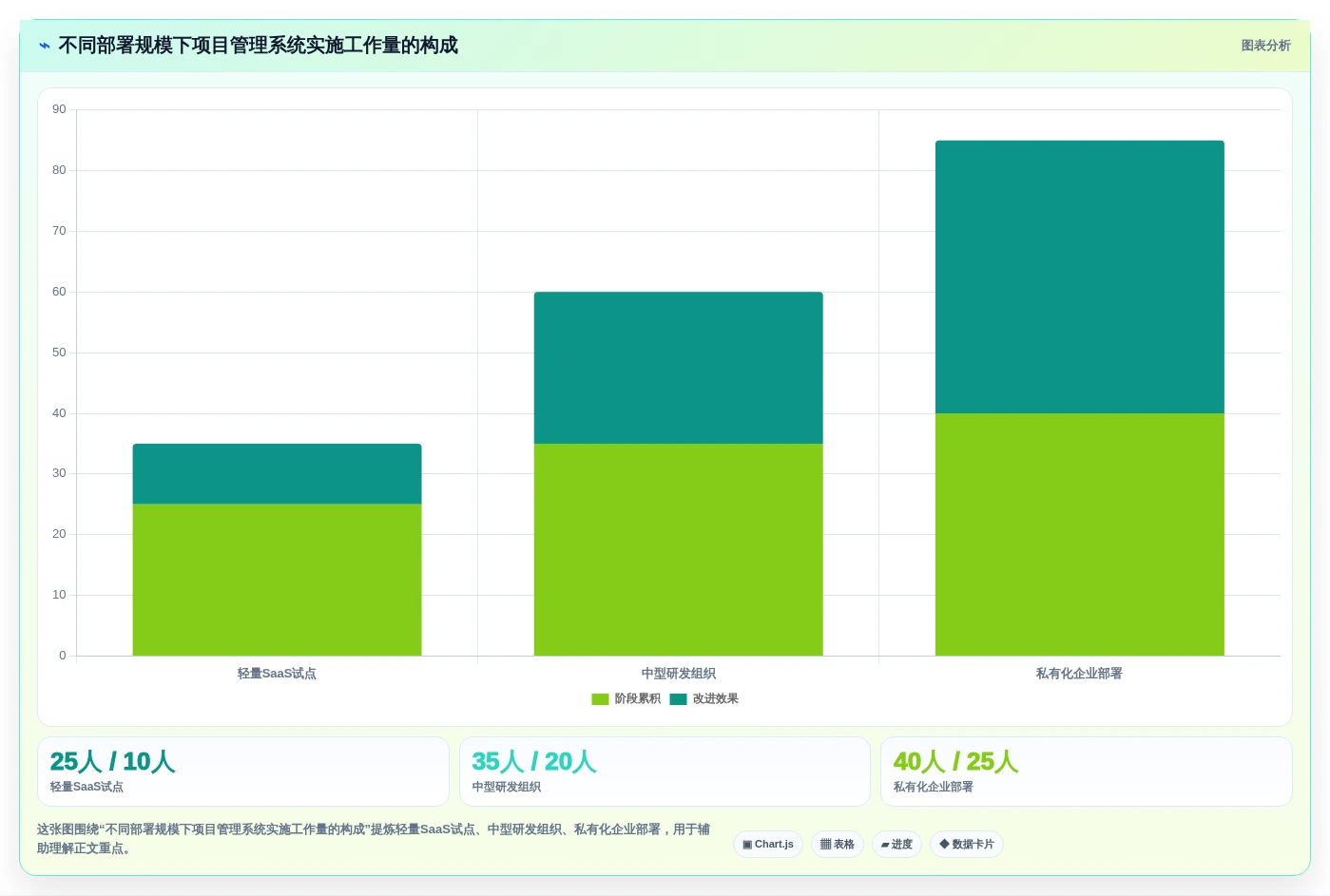Click the 私有化企业部署 x-axis label
This screenshot has height=896, width=1330.
click(x=1079, y=674)
